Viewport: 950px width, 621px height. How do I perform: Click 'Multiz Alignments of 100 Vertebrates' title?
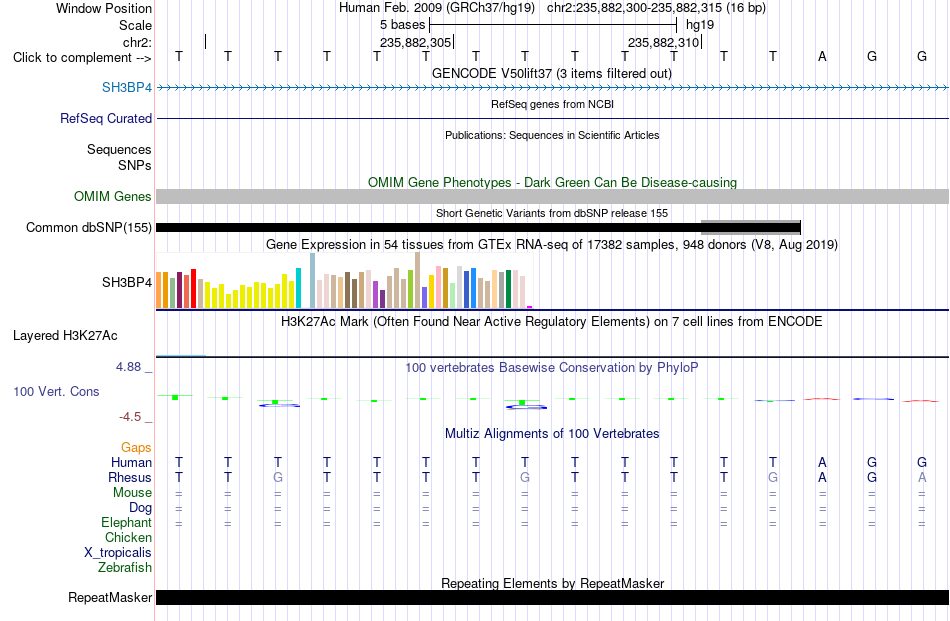coord(552,433)
